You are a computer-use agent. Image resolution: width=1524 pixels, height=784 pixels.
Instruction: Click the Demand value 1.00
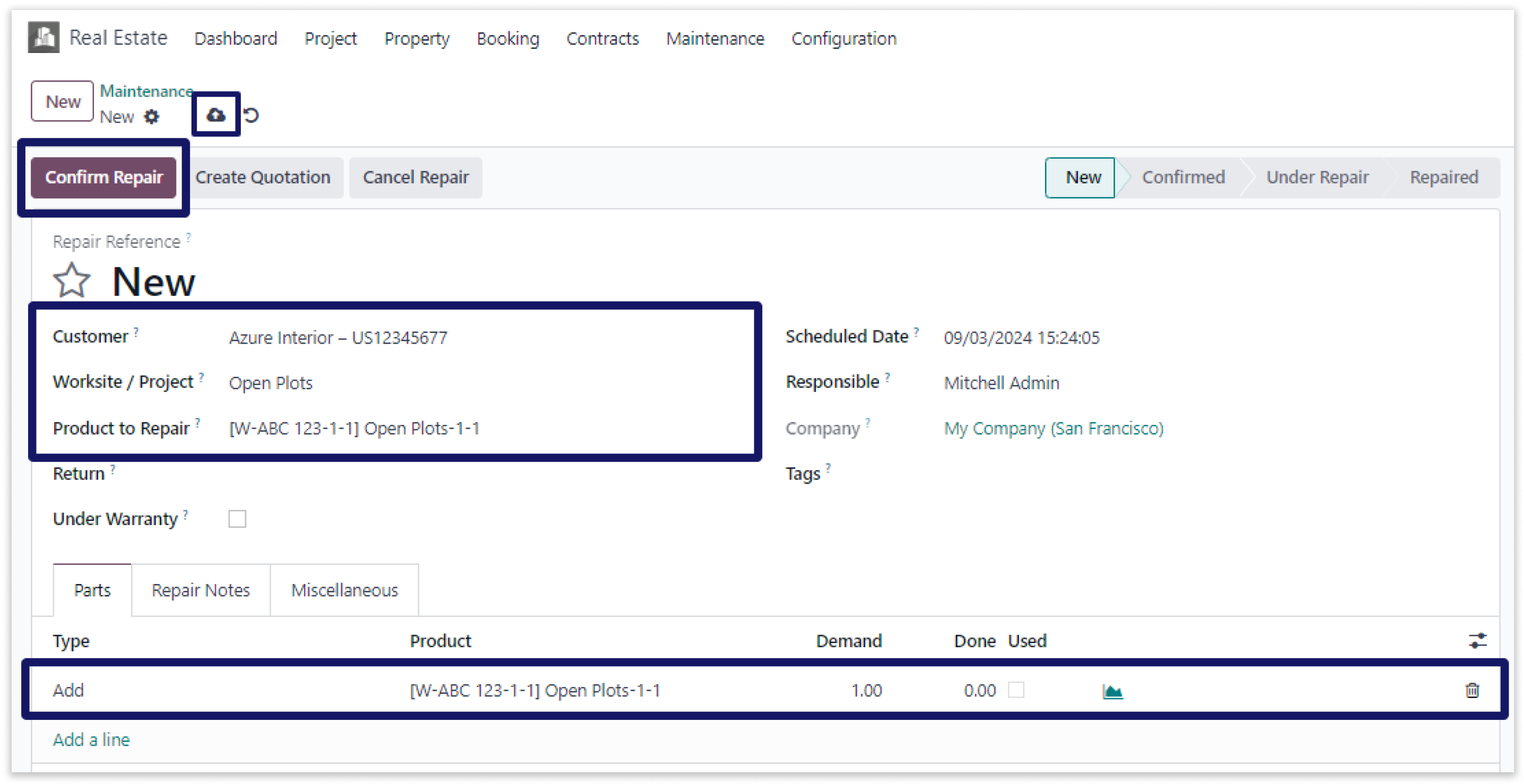point(866,691)
